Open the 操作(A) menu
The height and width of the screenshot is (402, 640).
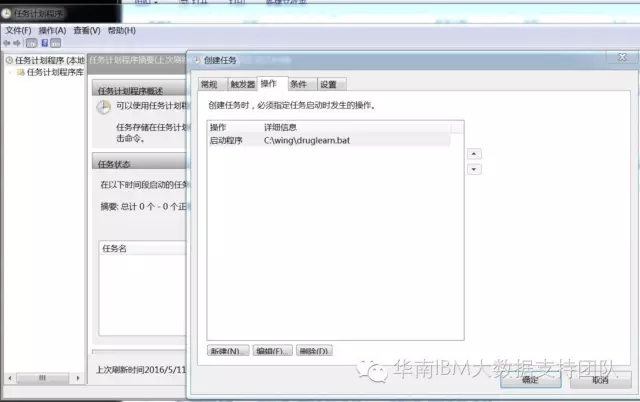pyautogui.click(x=52, y=31)
